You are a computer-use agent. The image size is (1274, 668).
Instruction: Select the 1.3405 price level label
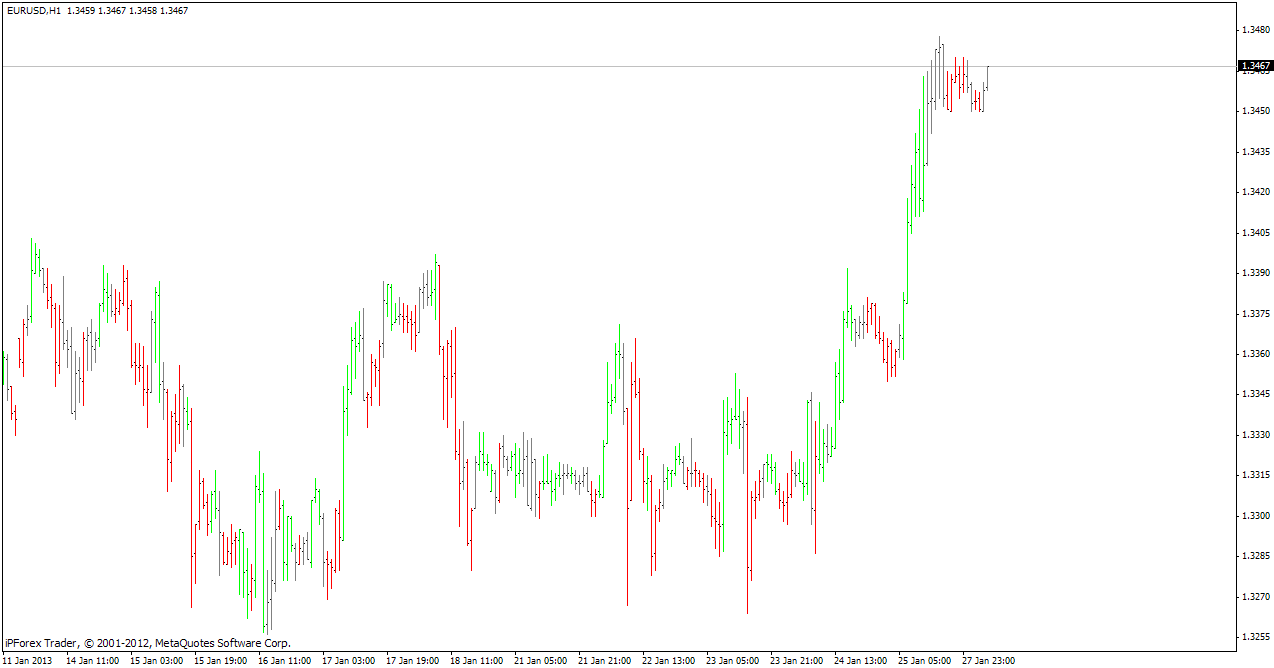point(1255,233)
